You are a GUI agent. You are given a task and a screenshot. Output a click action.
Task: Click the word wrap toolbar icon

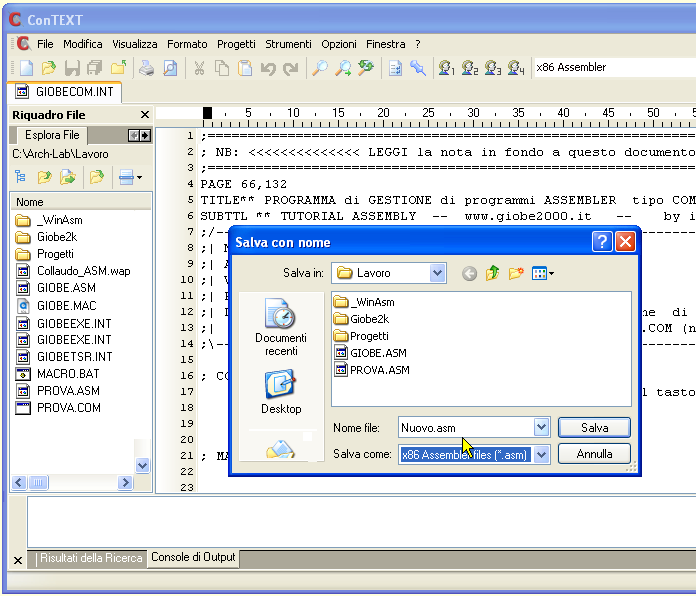(x=395, y=68)
